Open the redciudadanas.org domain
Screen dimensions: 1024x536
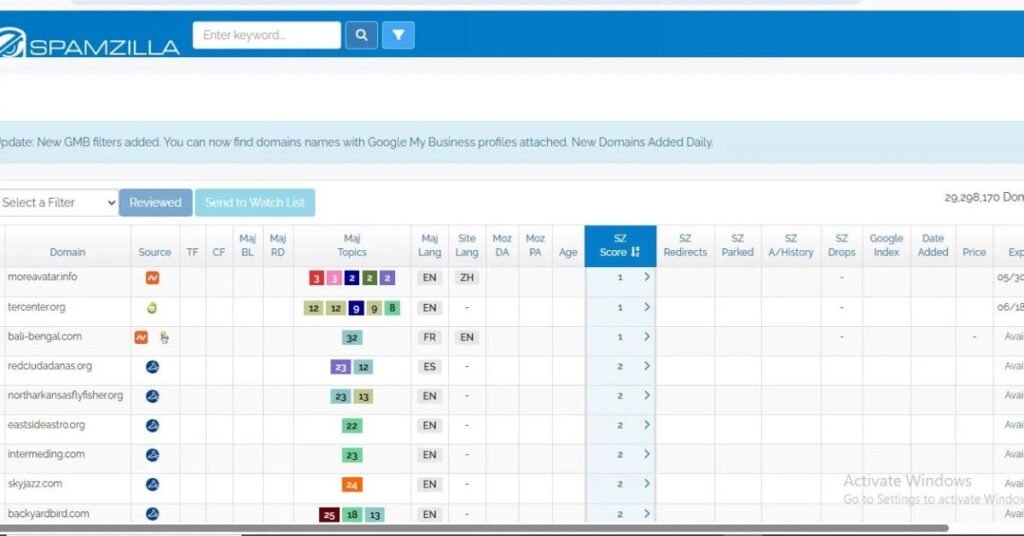pyautogui.click(x=50, y=366)
